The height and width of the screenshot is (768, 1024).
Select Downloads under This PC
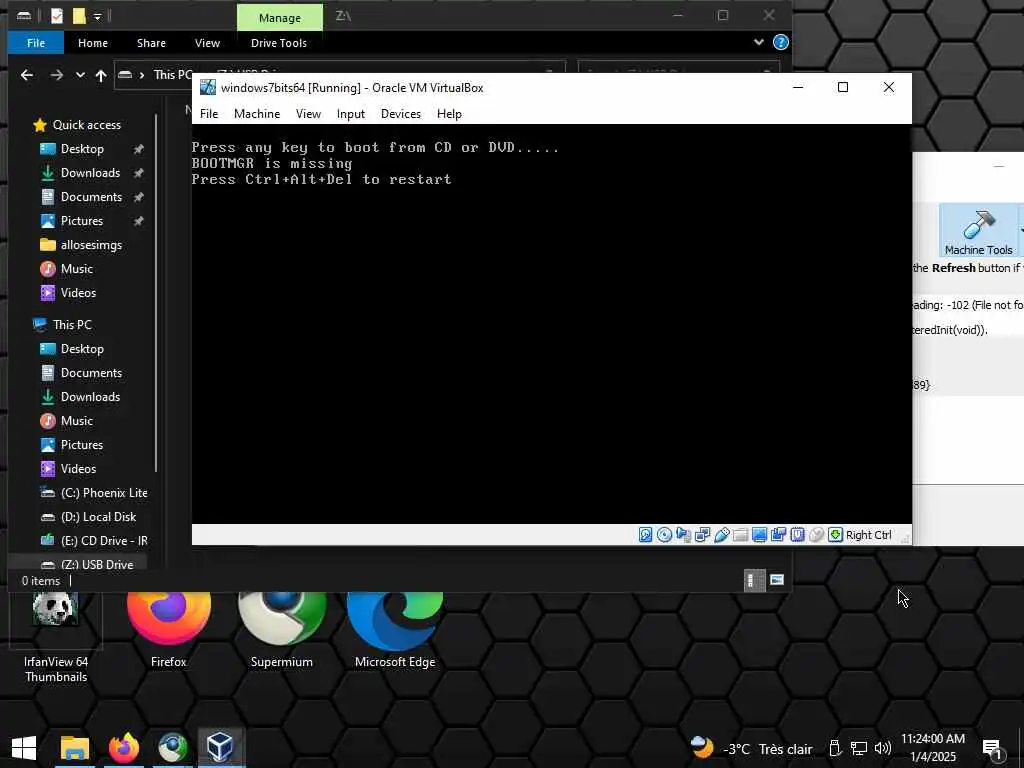90,397
